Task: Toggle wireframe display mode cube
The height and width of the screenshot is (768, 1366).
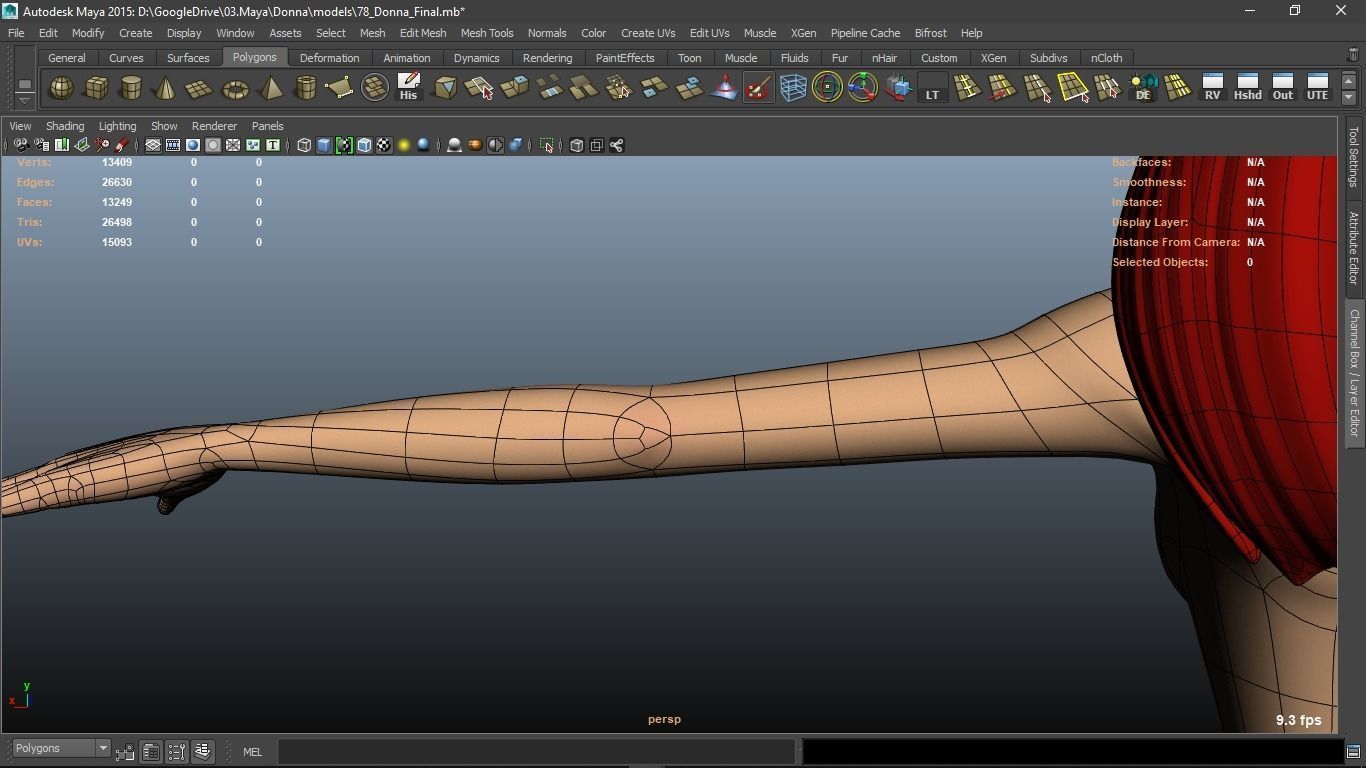Action: tap(304, 145)
